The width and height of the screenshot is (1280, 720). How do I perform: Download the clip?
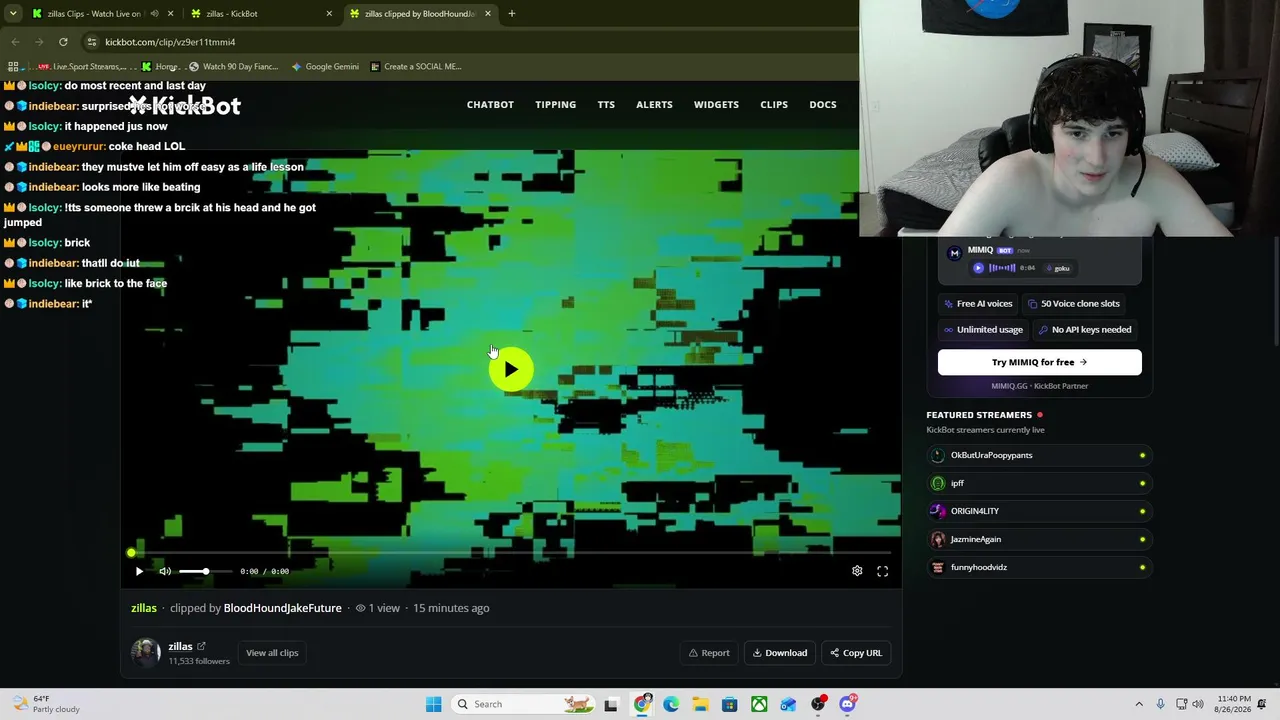(780, 653)
